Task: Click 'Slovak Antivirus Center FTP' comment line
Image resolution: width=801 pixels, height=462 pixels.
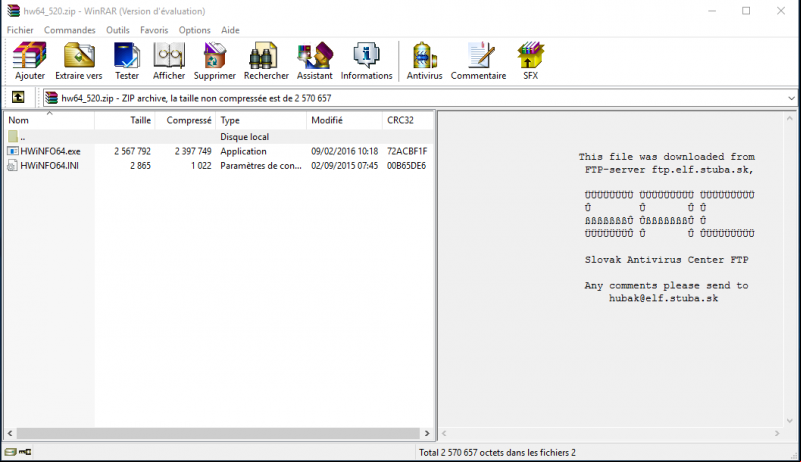Action: pyautogui.click(x=667, y=260)
